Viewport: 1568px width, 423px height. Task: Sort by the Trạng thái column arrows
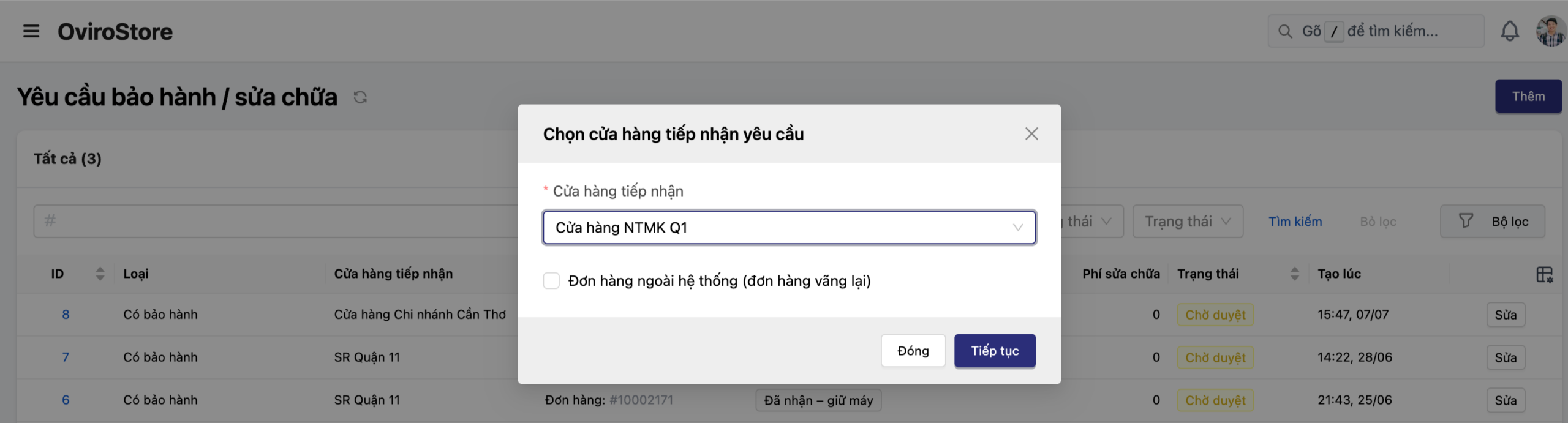[x=1294, y=274]
